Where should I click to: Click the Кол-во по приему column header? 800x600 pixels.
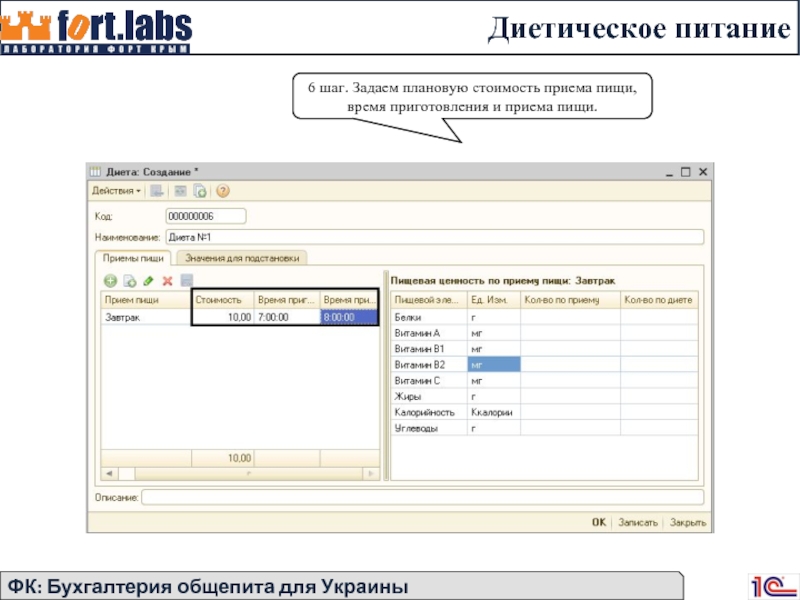pos(570,300)
